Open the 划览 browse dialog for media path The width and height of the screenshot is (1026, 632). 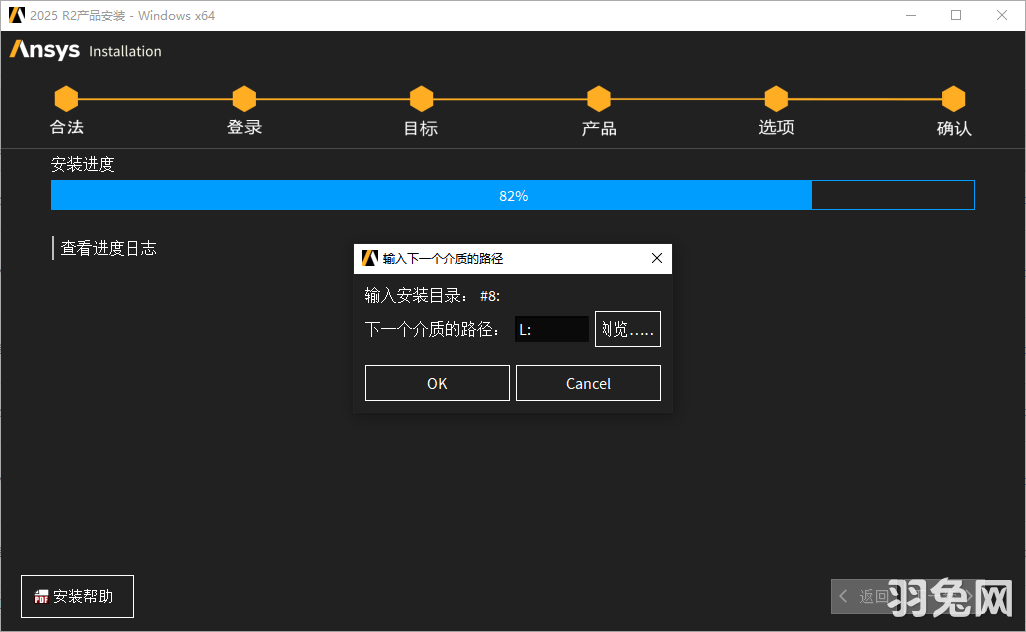point(627,328)
